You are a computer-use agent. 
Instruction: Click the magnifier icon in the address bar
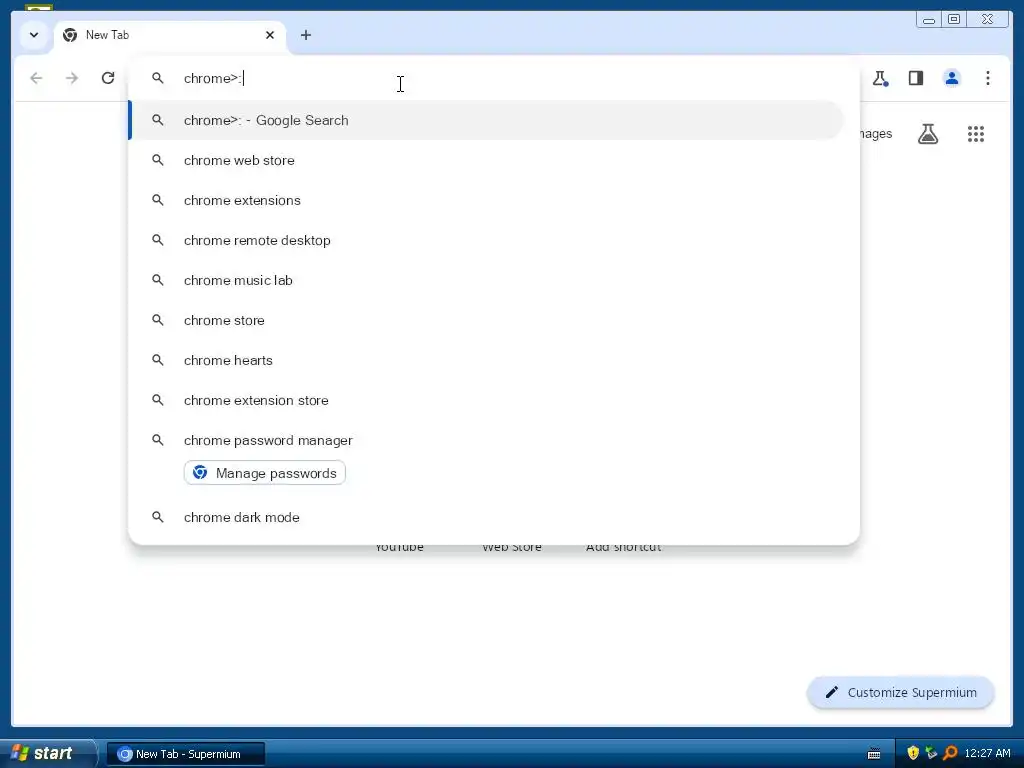pyautogui.click(x=157, y=78)
